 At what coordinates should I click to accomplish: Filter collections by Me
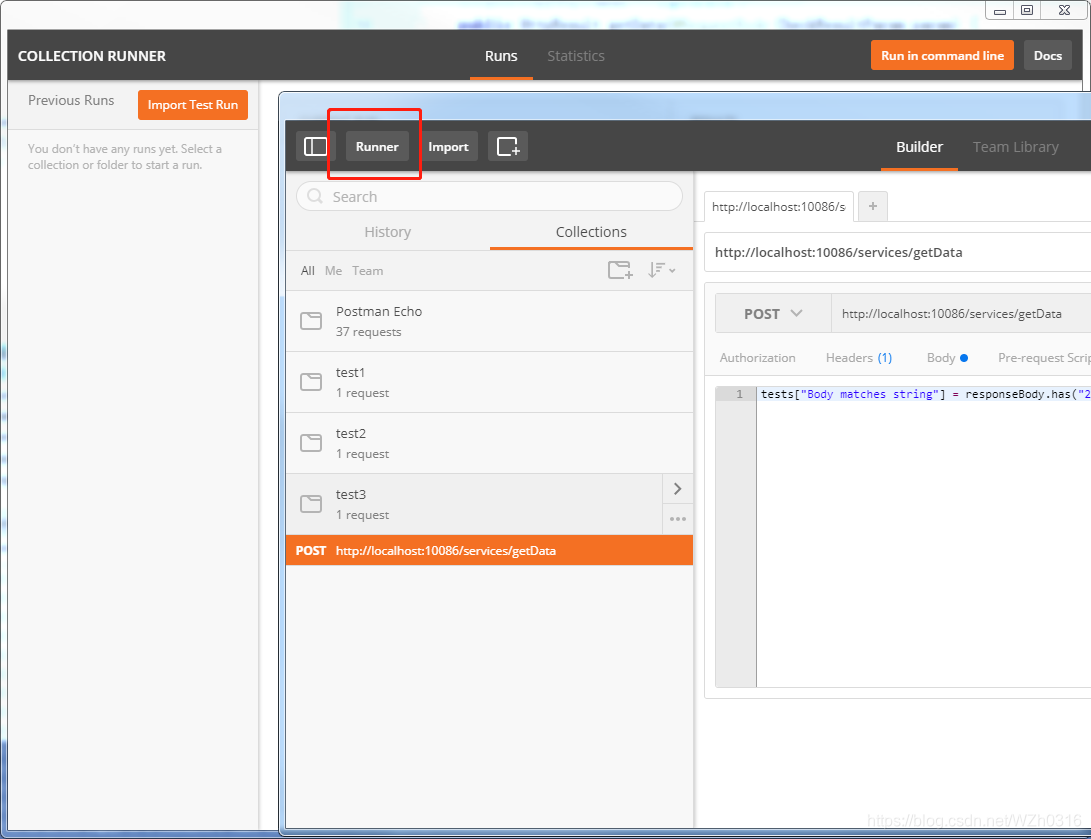click(333, 271)
